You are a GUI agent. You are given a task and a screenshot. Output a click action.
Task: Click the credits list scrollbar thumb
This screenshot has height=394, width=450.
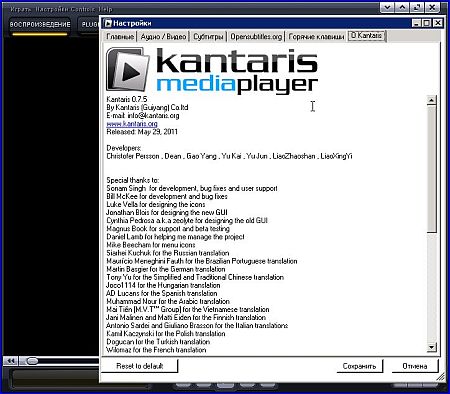[431, 169]
